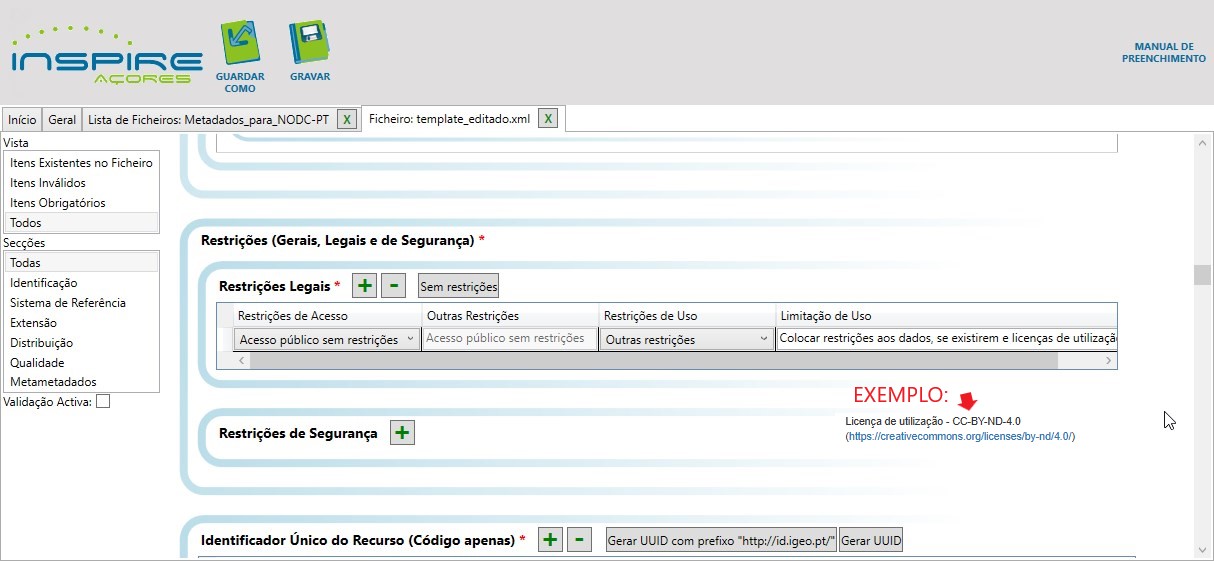This screenshot has height=561, width=1214.
Task: Switch to the Início tab
Action: (22, 120)
